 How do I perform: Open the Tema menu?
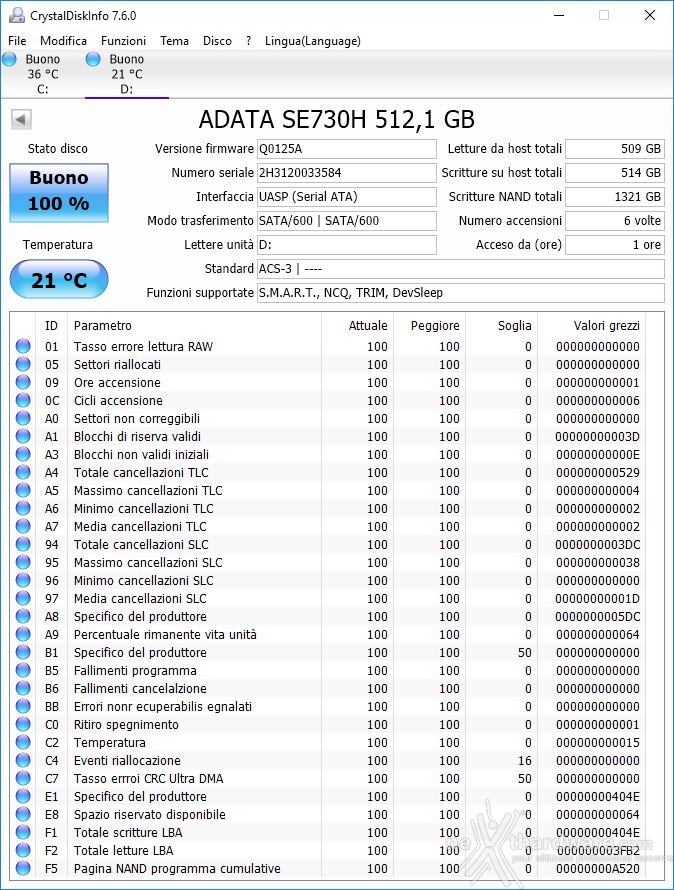[x=174, y=41]
